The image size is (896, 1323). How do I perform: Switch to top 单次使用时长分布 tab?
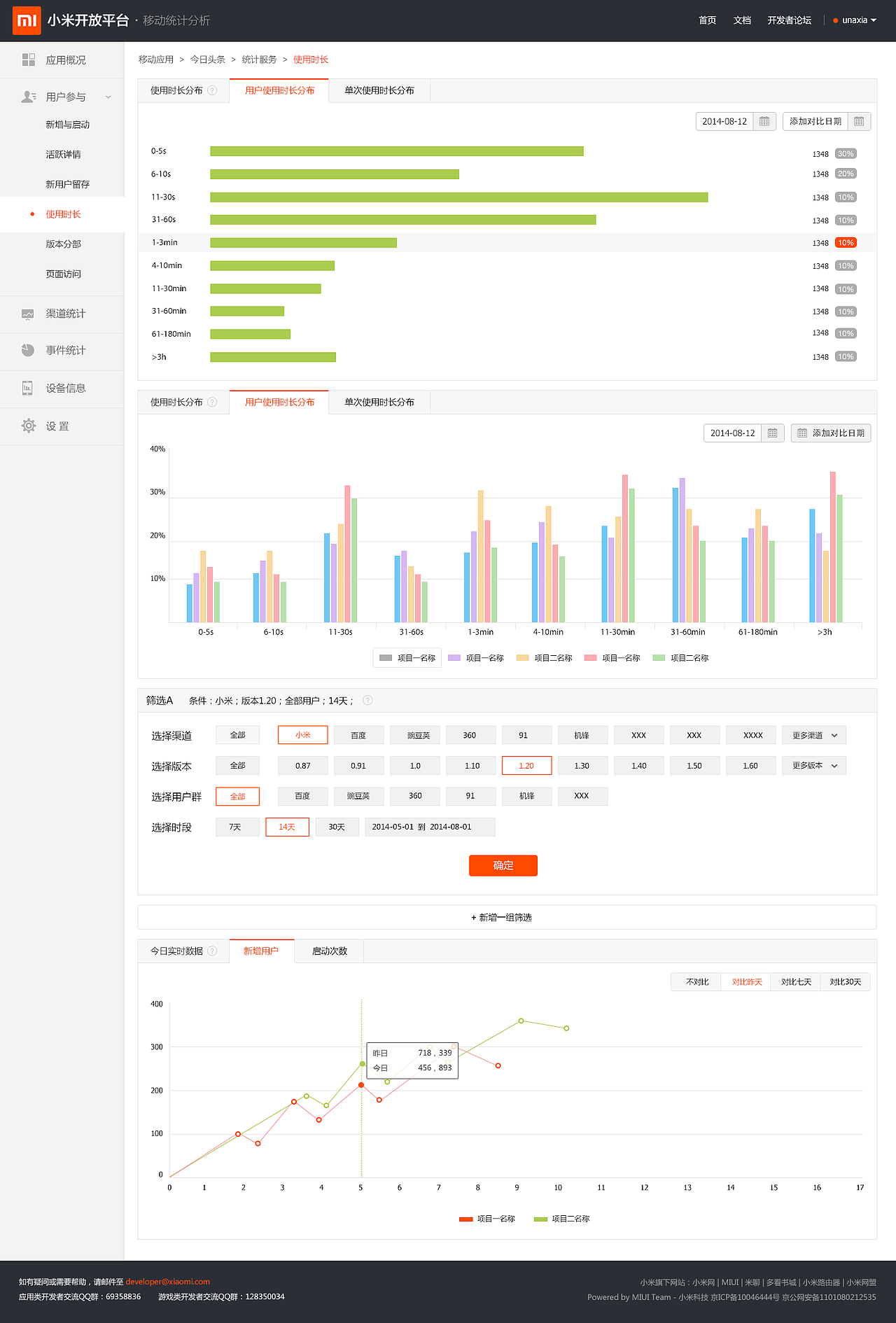[379, 90]
